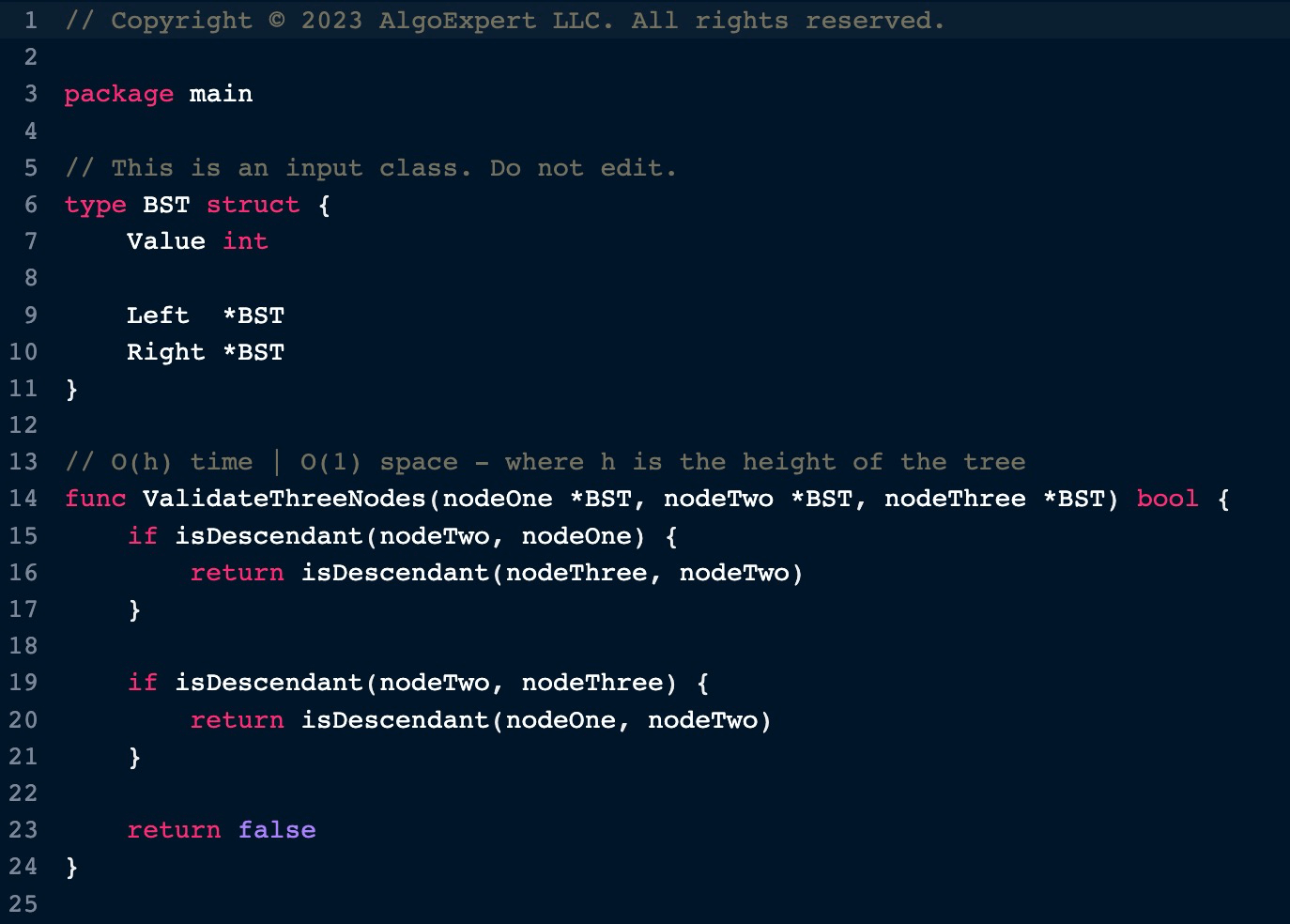Click line number 25 in the gutter

23,904
